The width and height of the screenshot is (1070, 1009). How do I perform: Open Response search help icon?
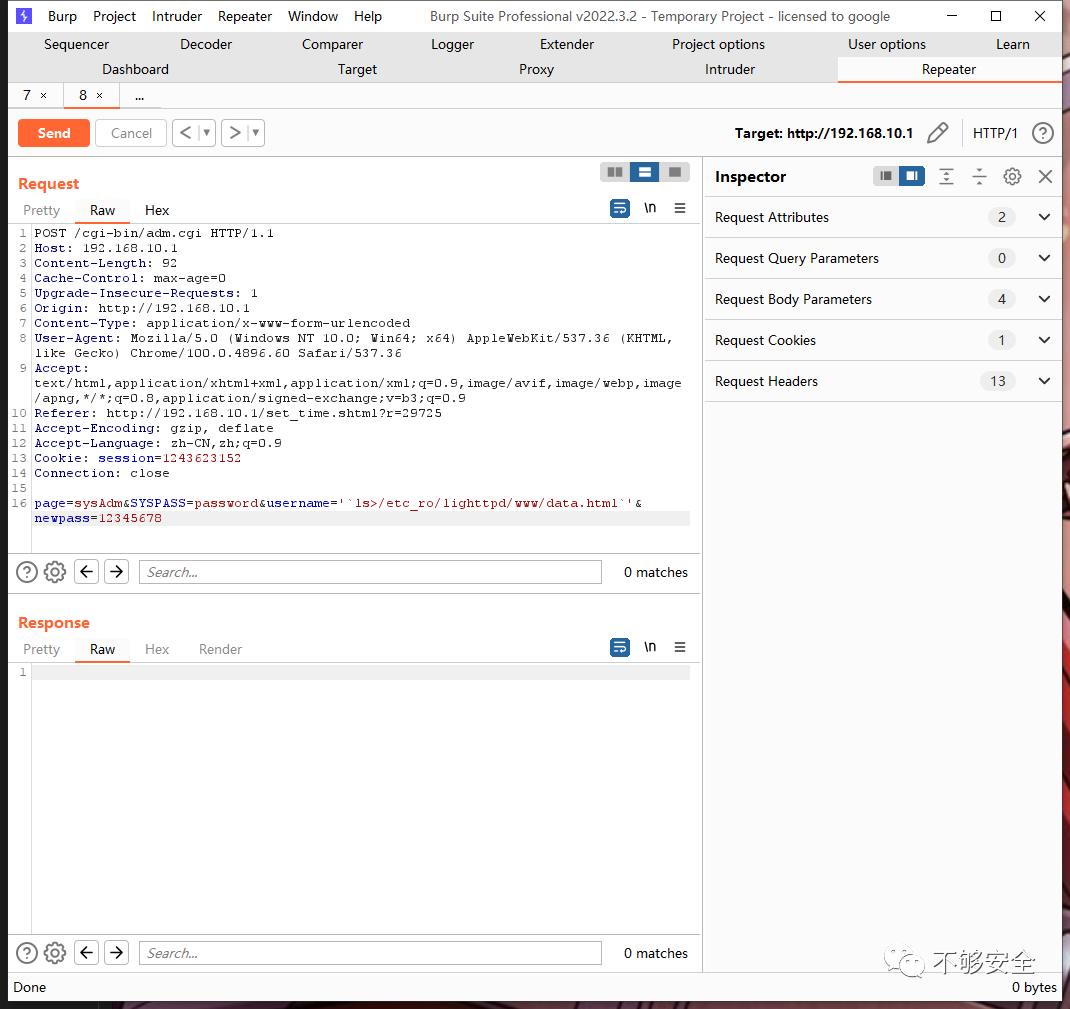coord(27,952)
